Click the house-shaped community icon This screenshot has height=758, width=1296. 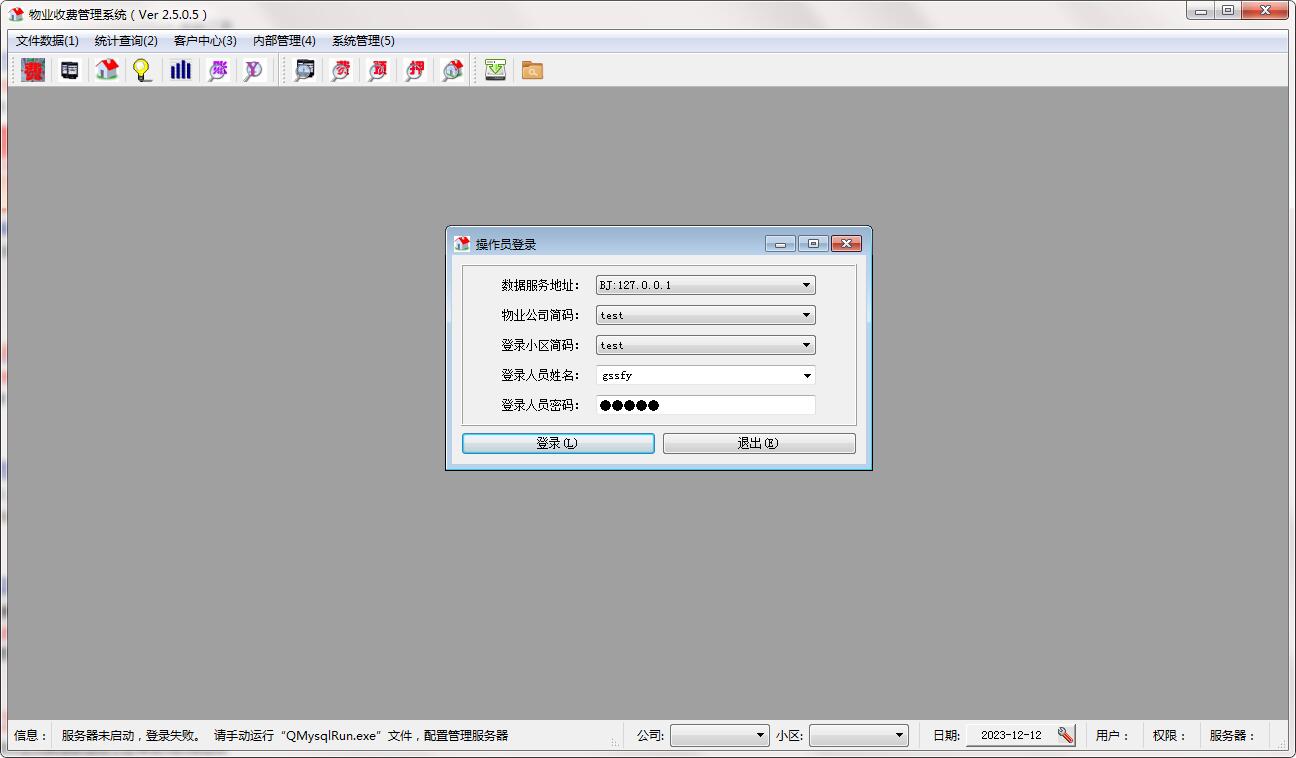tap(105, 70)
